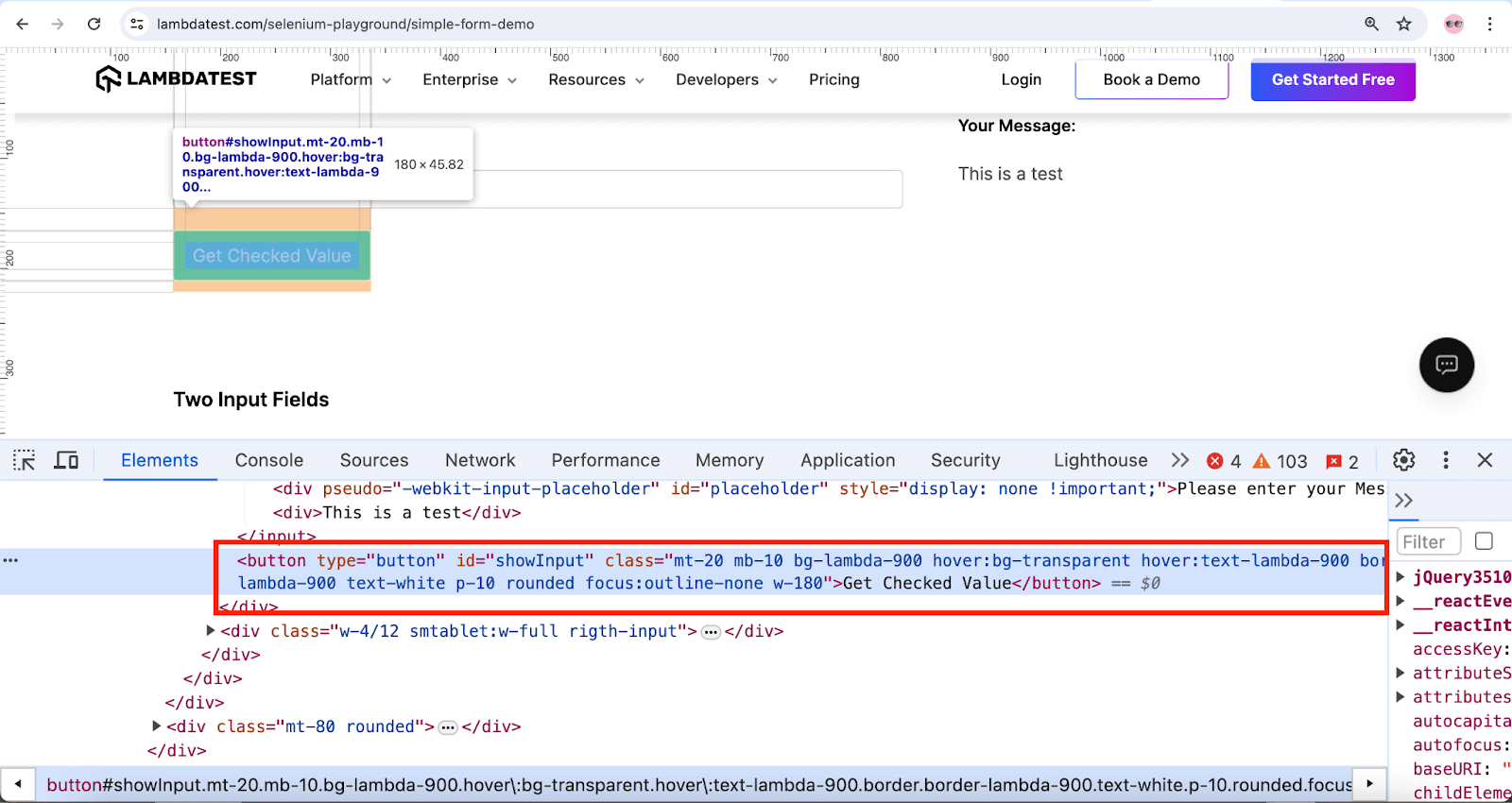Toggle the device toolbar icon
Viewport: 1512px width, 803px height.
click(66, 460)
